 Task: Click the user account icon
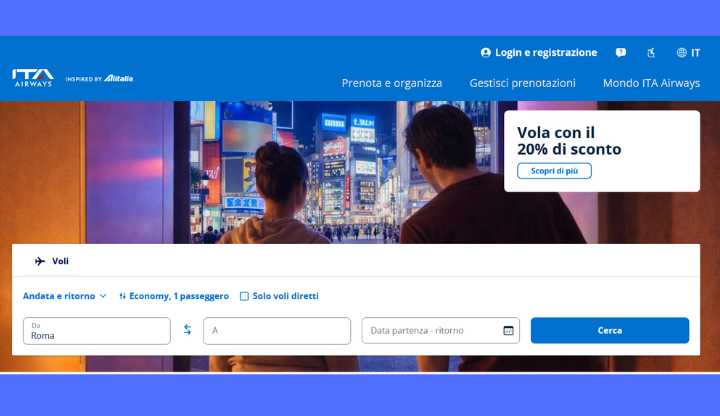(485, 53)
